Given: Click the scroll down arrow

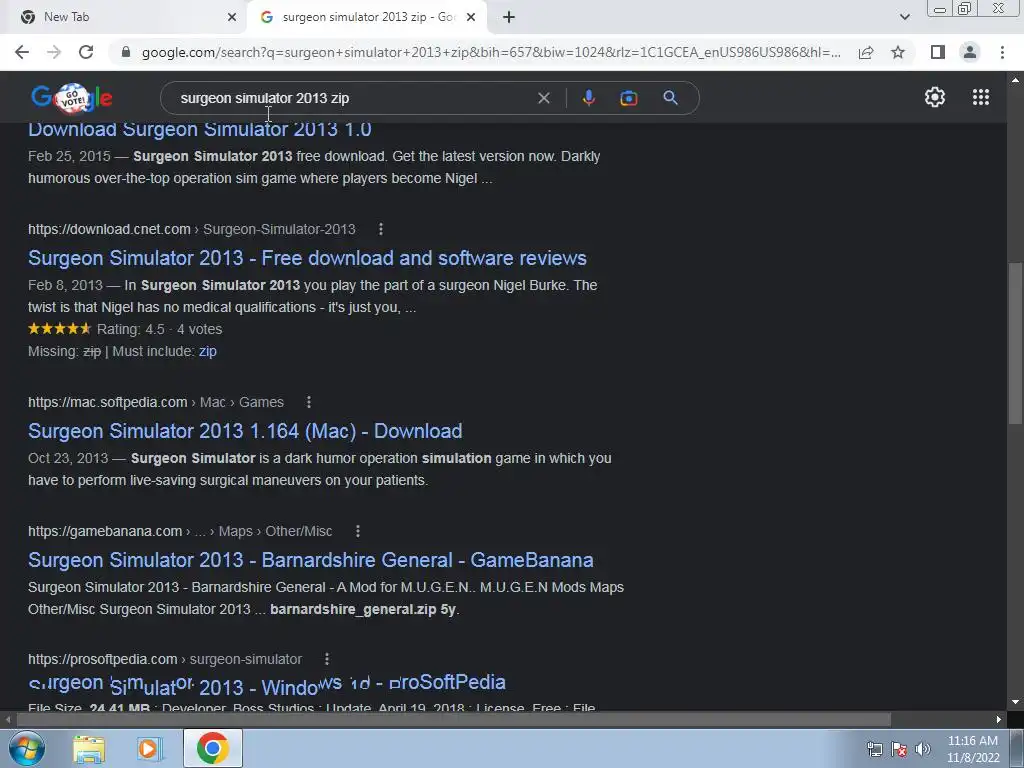Looking at the screenshot, I should (x=1015, y=702).
